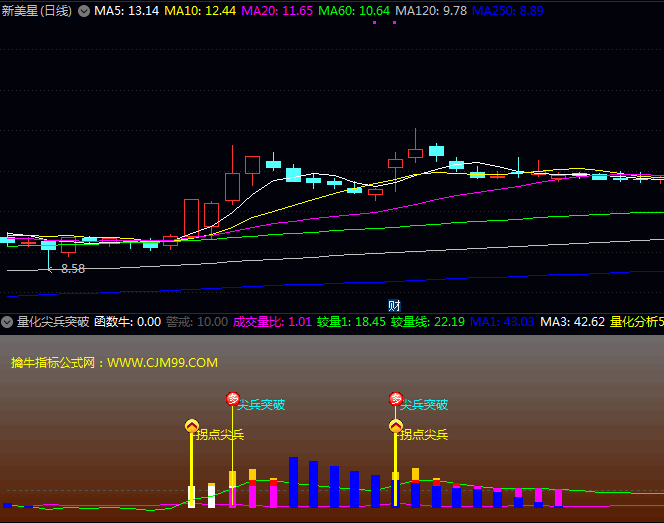The height and width of the screenshot is (523, 664).
Task: Select the MA120 indicator label
Action: [x=431, y=10]
